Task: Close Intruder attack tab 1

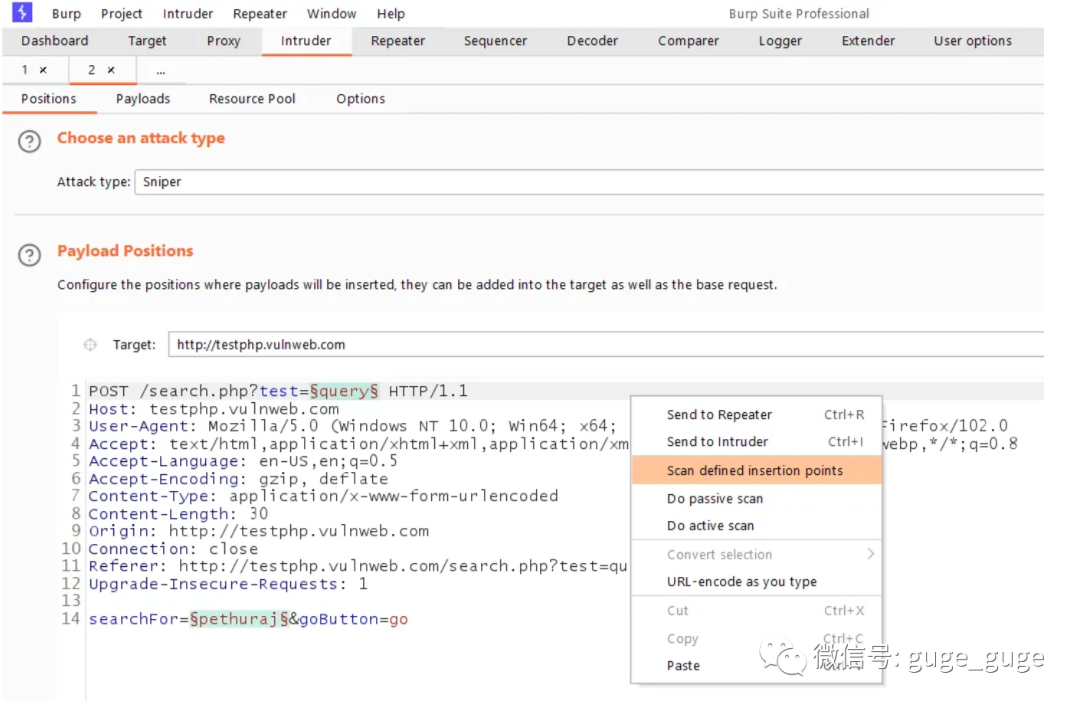Action: tap(43, 70)
